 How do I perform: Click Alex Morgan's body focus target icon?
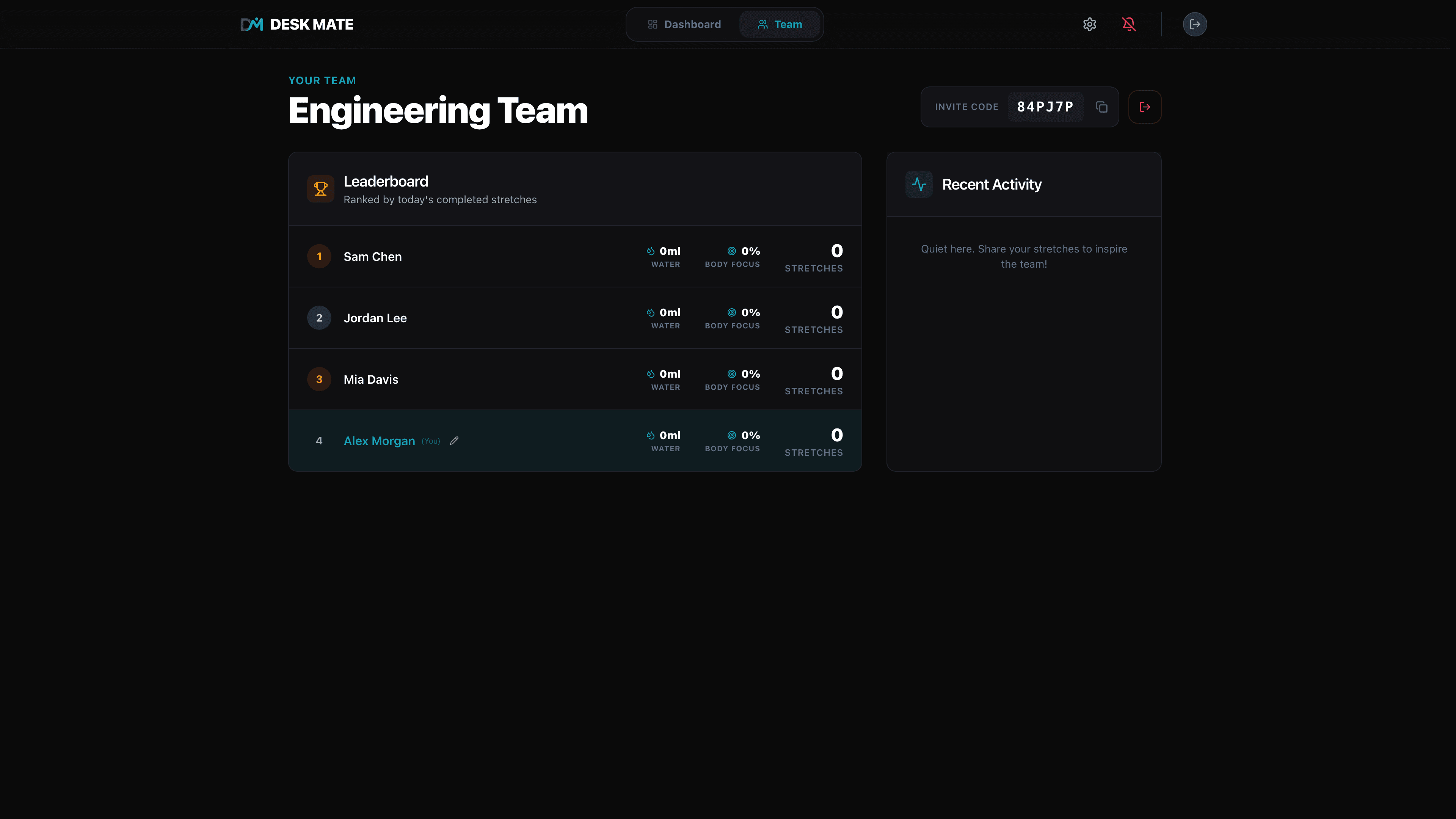pyautogui.click(x=731, y=435)
